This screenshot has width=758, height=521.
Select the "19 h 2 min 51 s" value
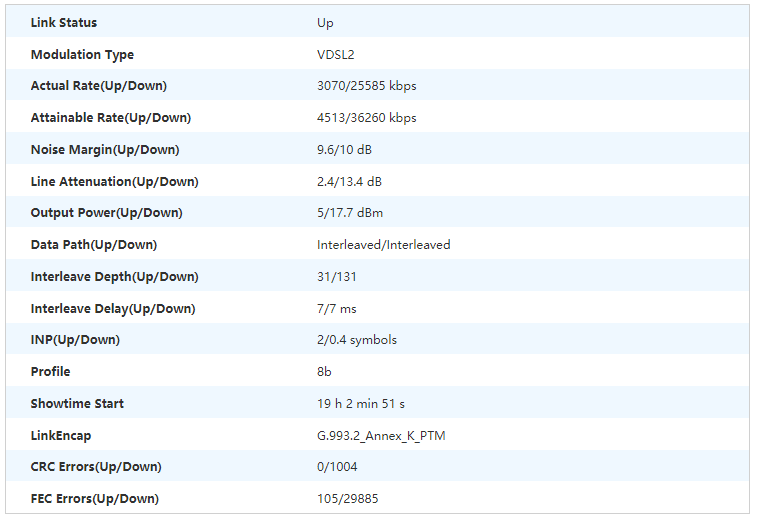tap(361, 404)
